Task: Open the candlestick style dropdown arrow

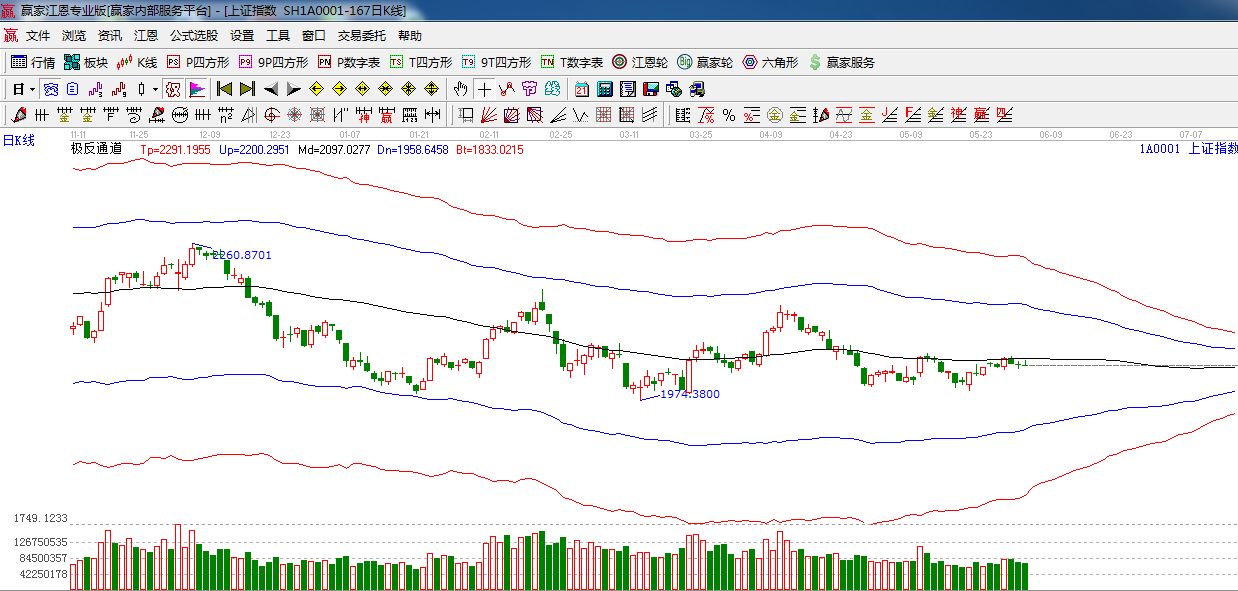Action: coord(155,89)
